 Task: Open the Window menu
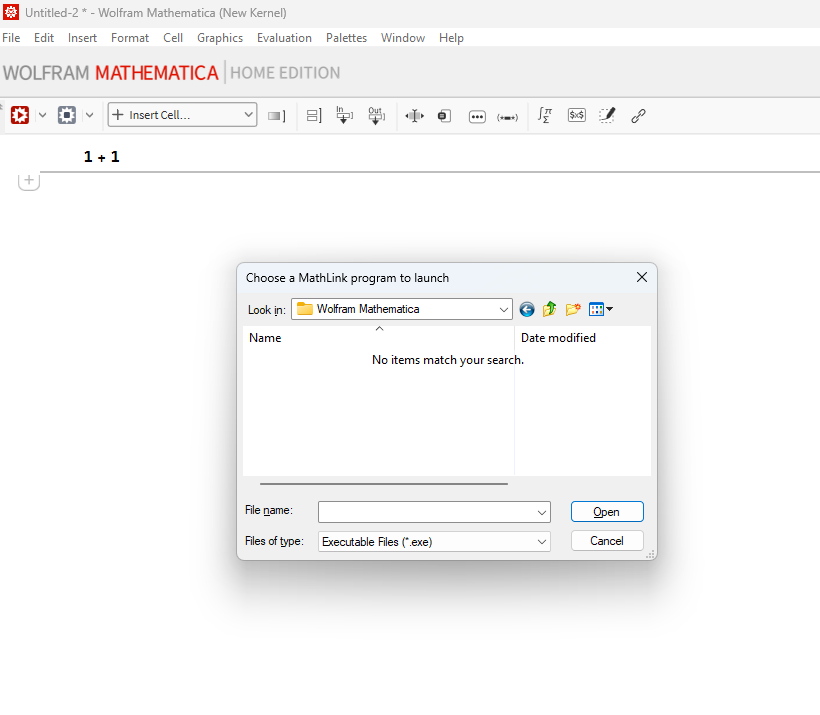(x=403, y=38)
